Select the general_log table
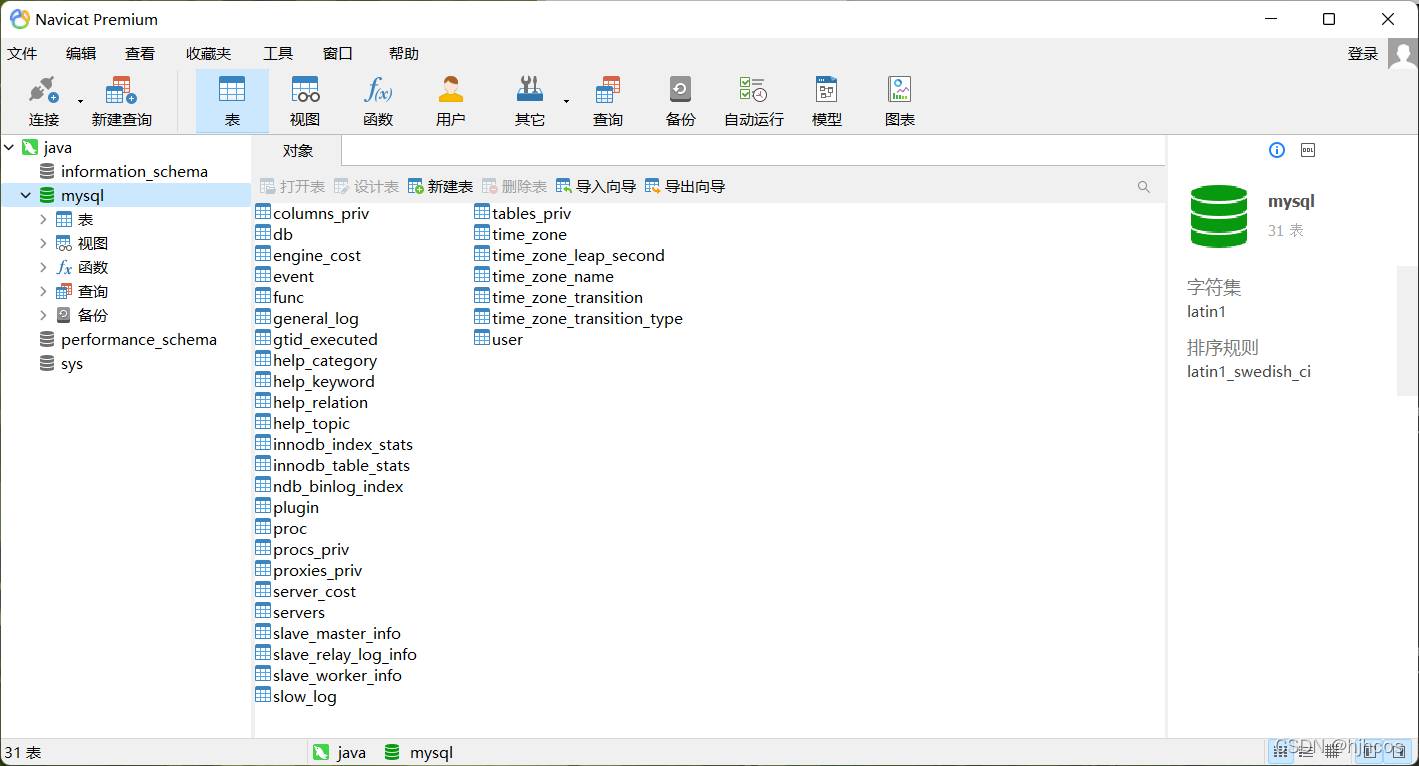Image resolution: width=1419 pixels, height=766 pixels. pyautogui.click(x=307, y=319)
